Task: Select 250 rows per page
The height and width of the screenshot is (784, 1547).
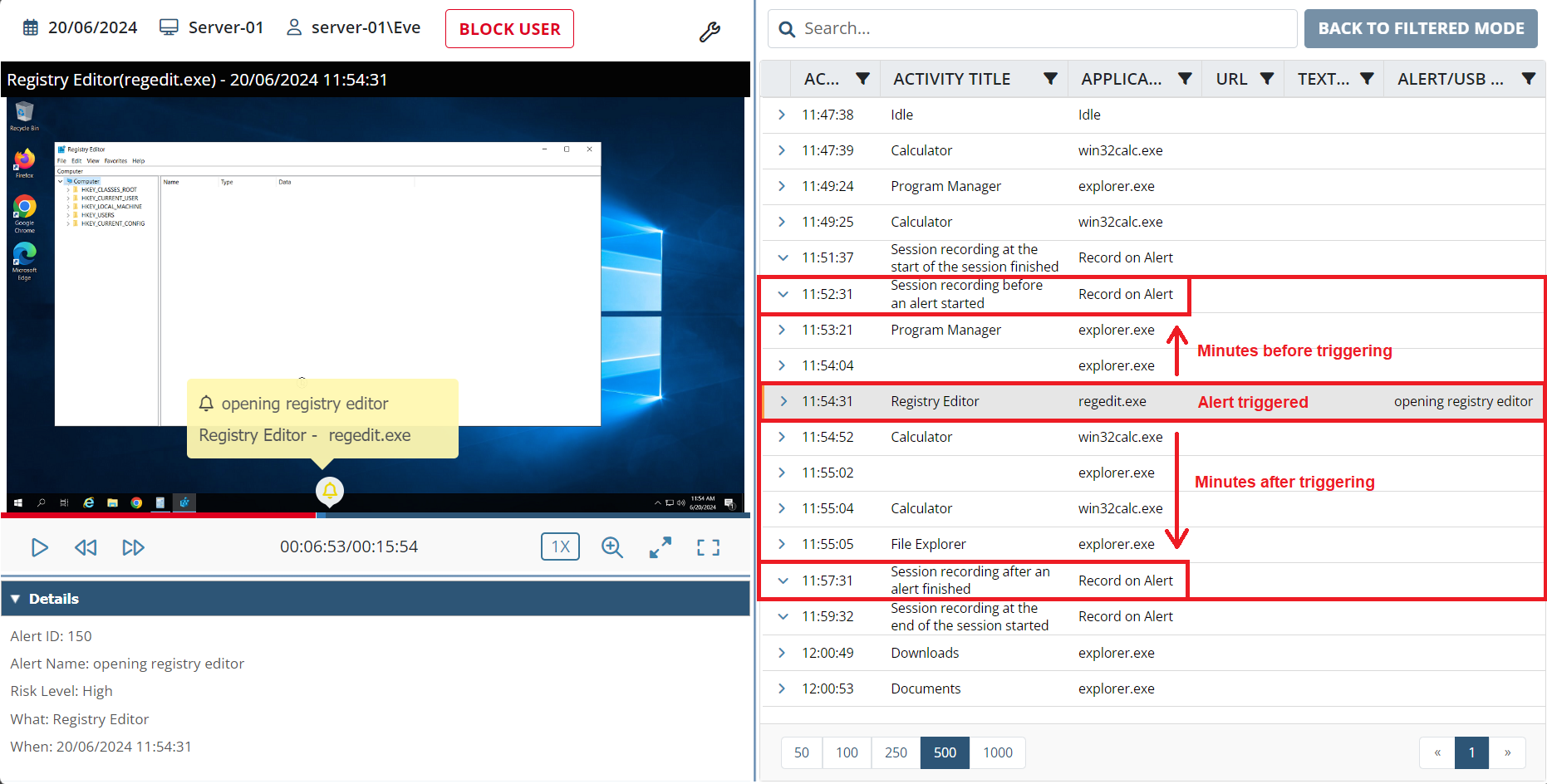Action: click(x=896, y=752)
